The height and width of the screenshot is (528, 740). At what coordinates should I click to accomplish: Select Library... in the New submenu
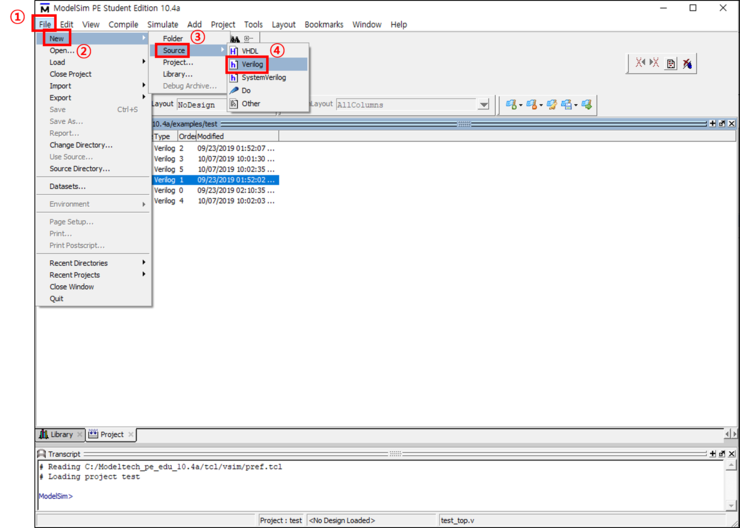click(189, 74)
